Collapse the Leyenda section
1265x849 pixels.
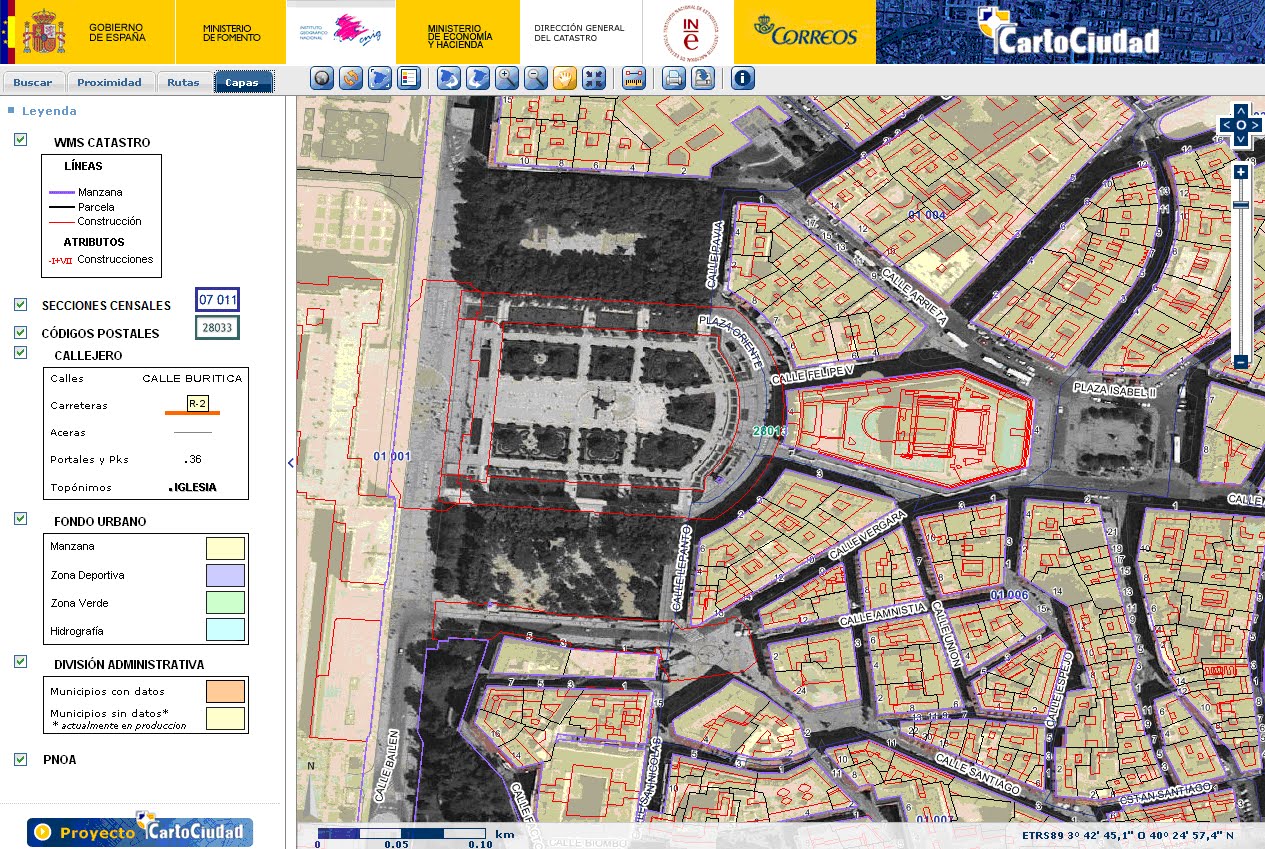tap(12, 111)
